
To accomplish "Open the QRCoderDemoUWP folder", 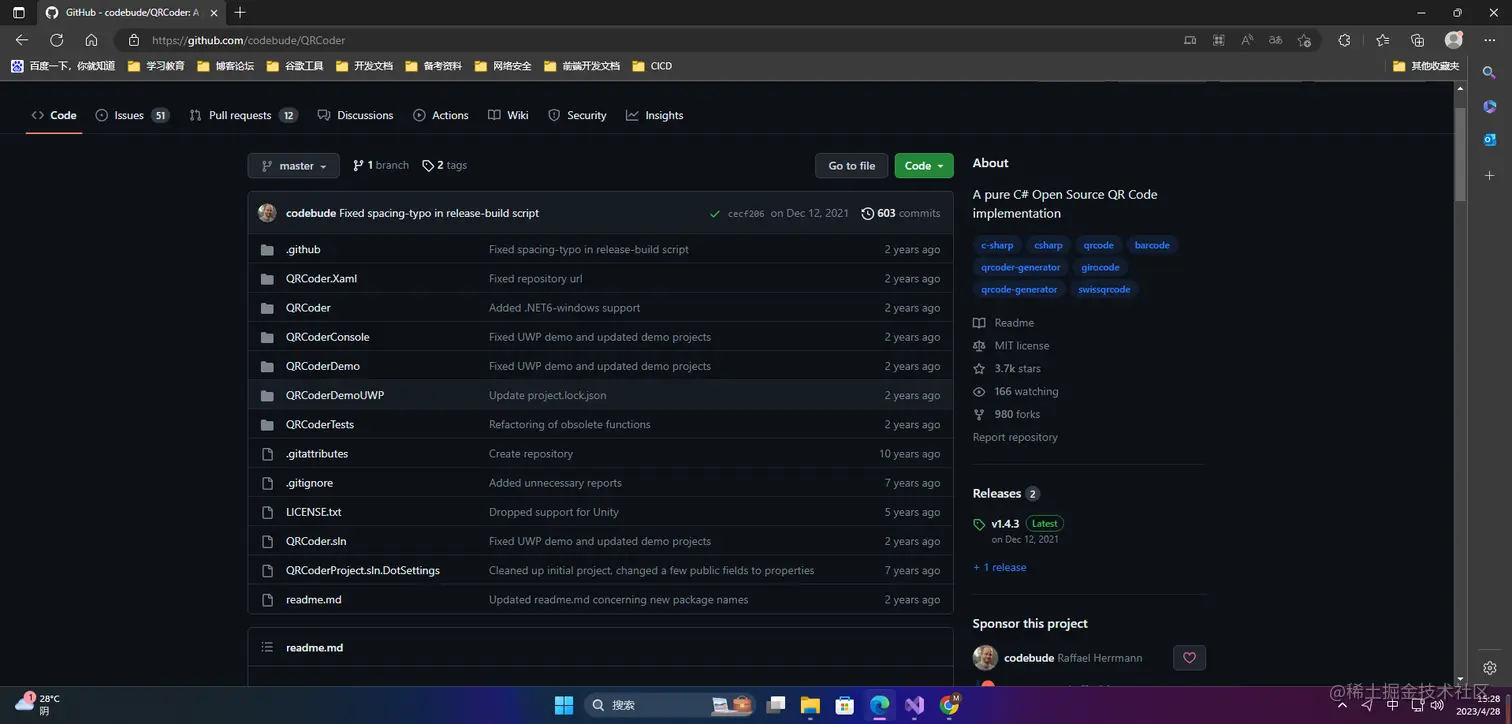I will click(335, 395).
